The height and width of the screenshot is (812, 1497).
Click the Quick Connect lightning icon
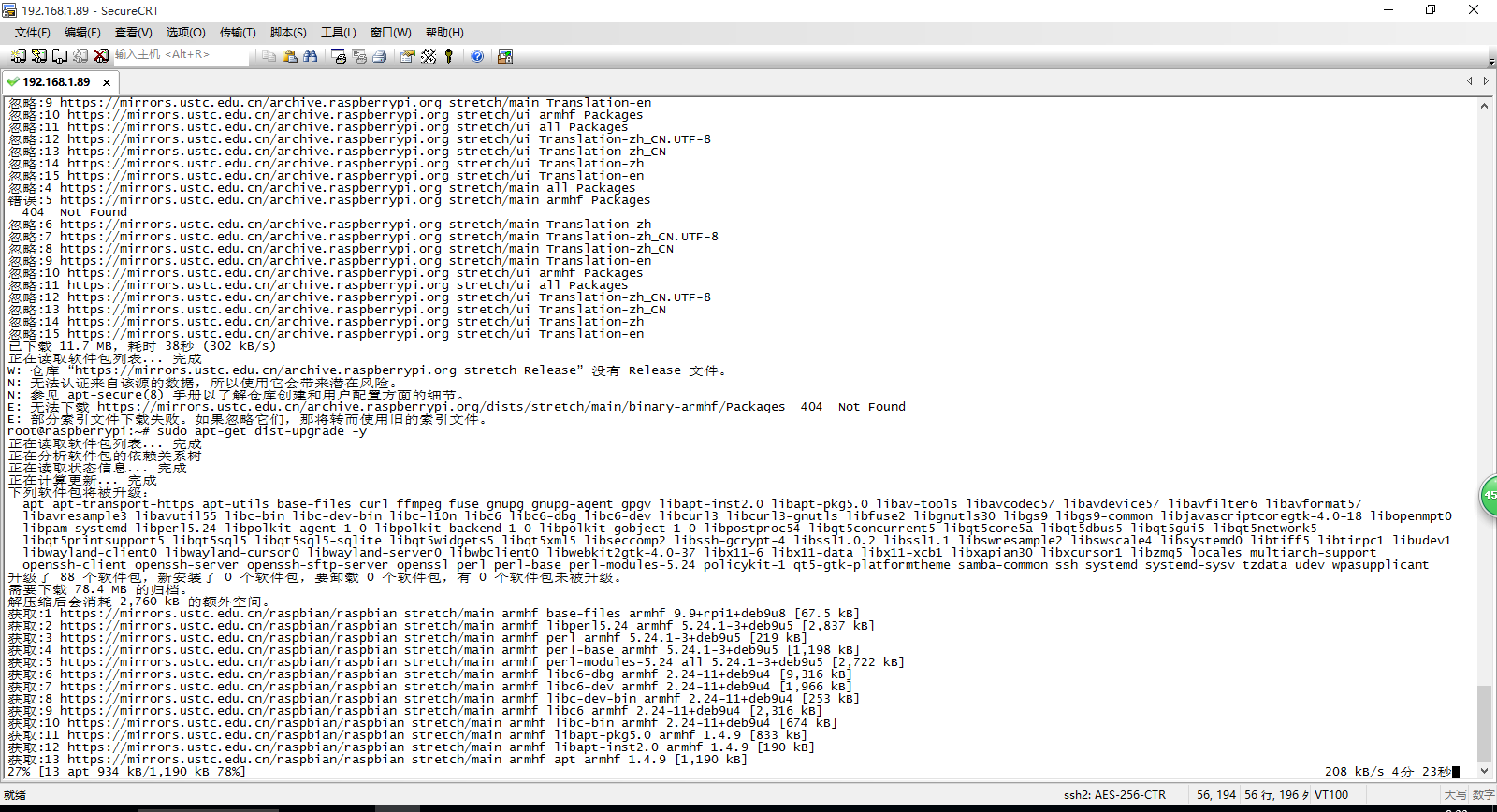point(38,56)
